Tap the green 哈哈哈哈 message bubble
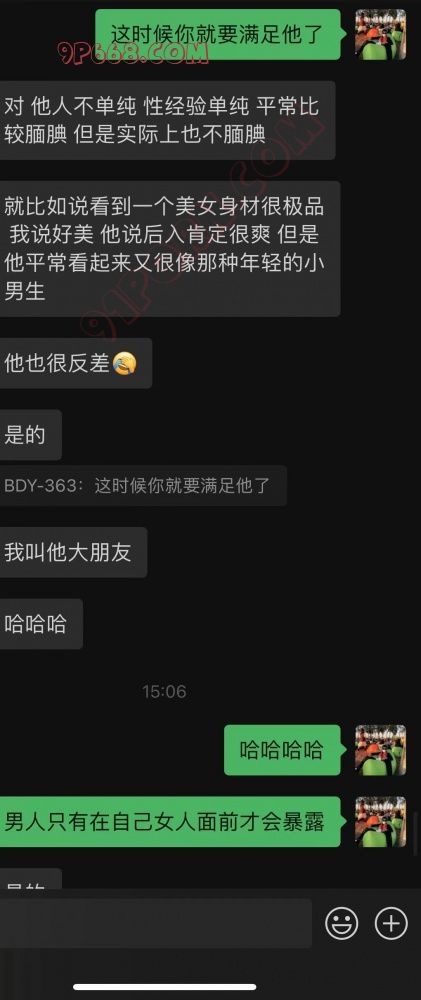This screenshot has width=421, height=1000. pos(282,750)
